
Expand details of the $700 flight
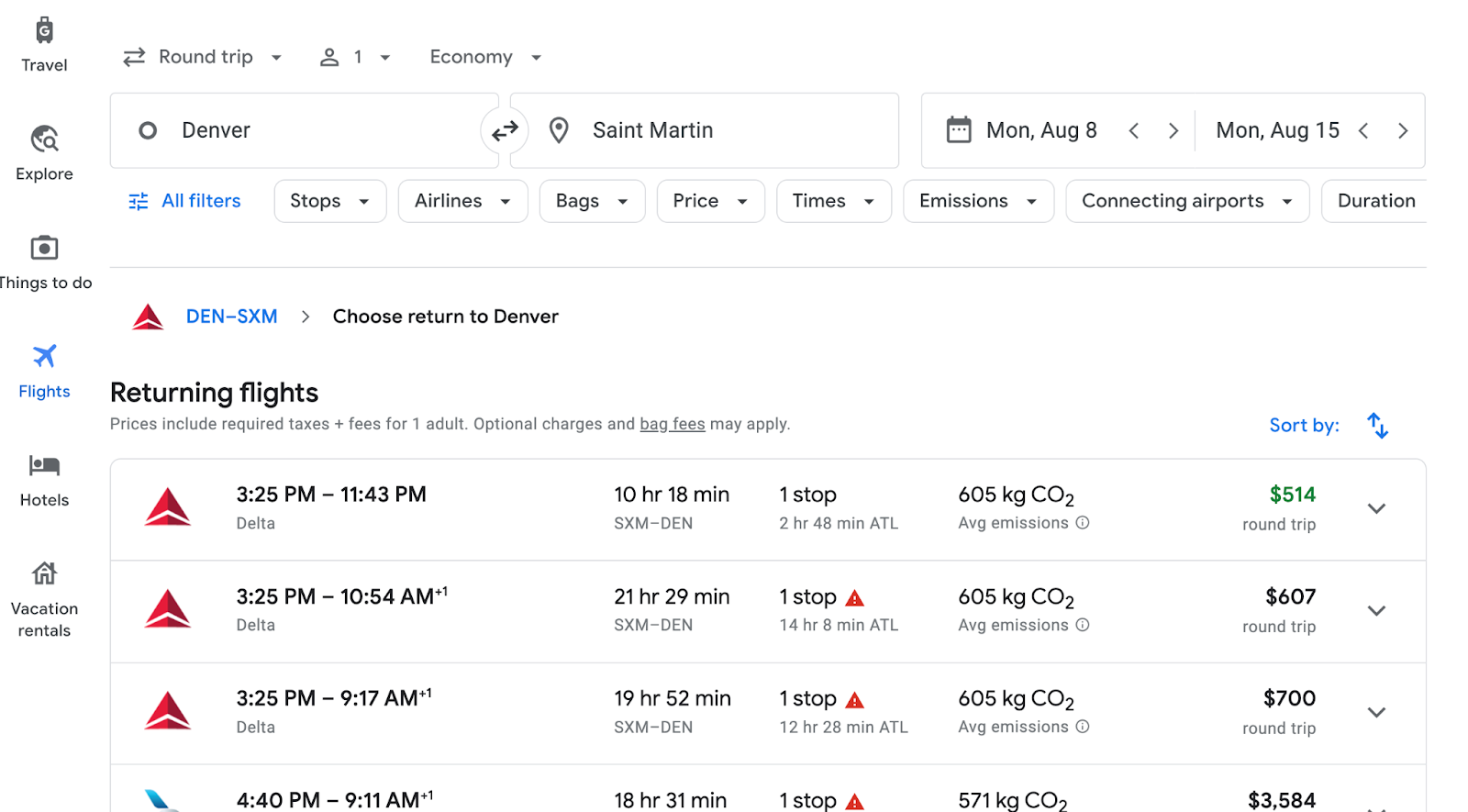pyautogui.click(x=1376, y=712)
